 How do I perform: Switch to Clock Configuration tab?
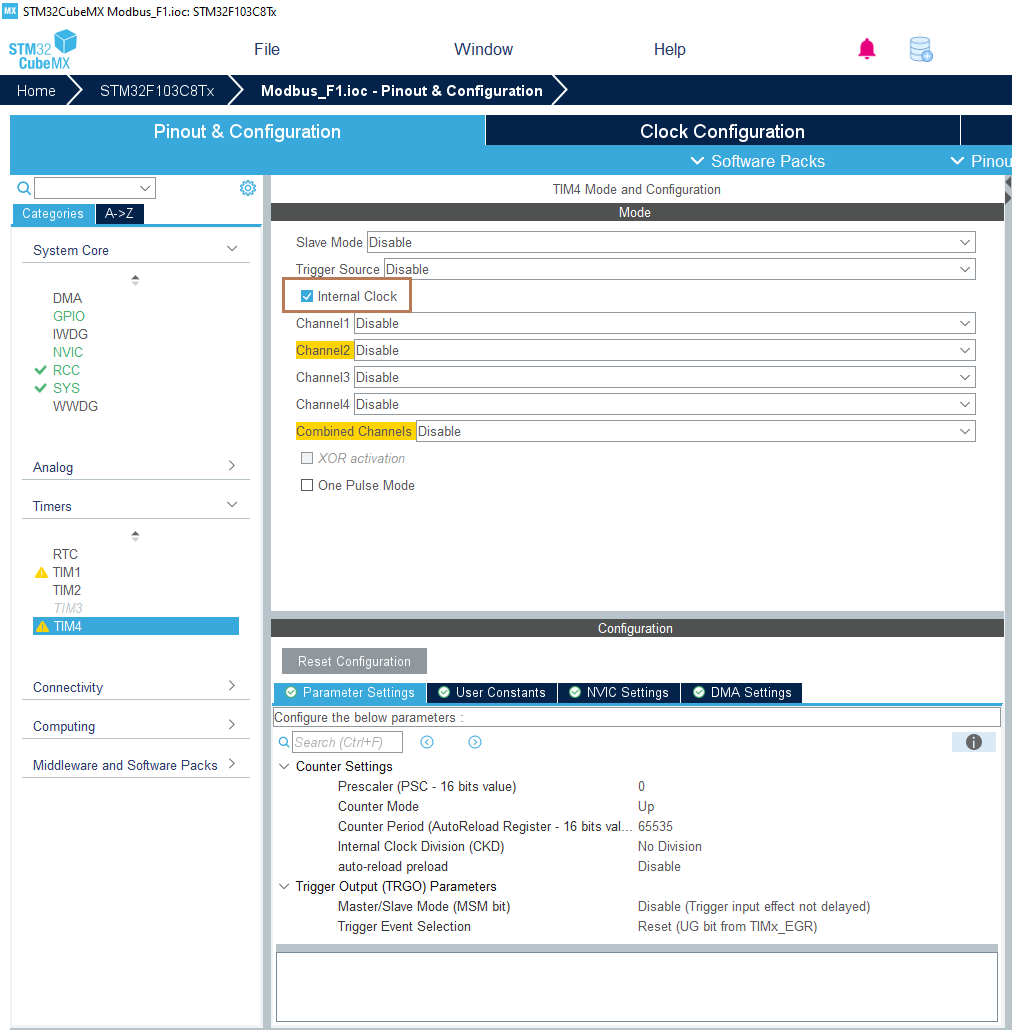tap(723, 131)
